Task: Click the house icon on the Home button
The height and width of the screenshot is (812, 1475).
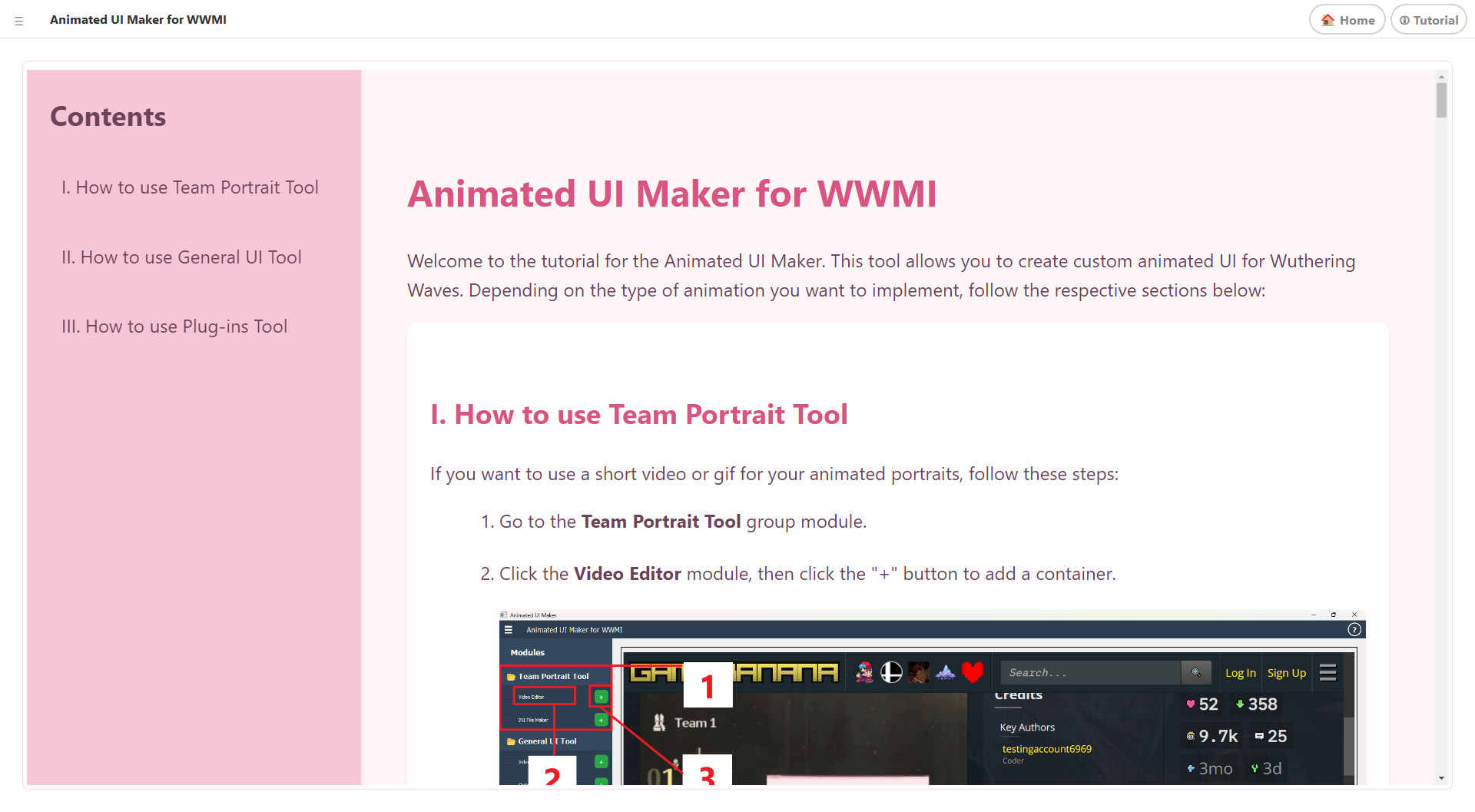Action: pyautogui.click(x=1327, y=20)
